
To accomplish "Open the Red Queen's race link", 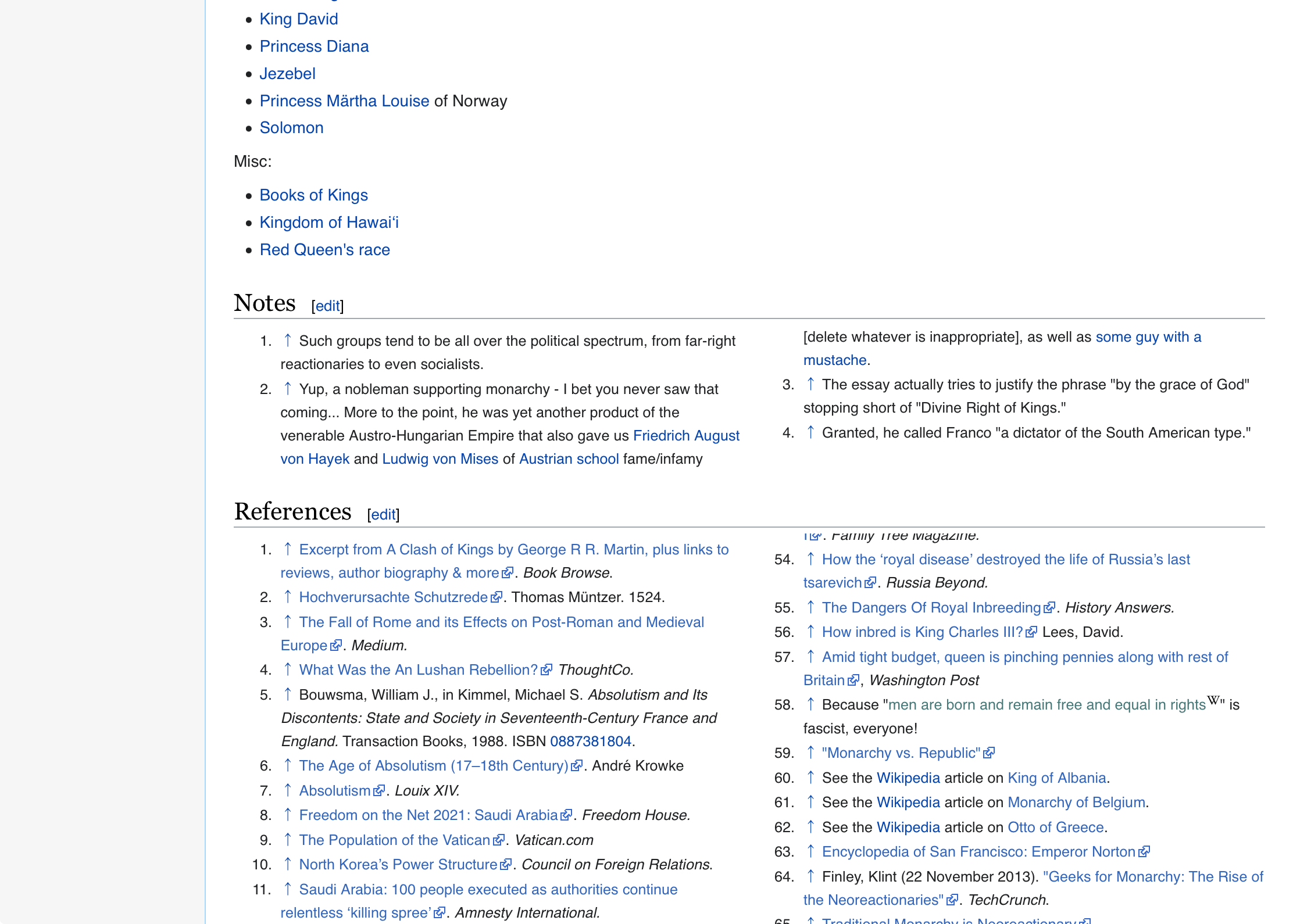I will point(324,250).
